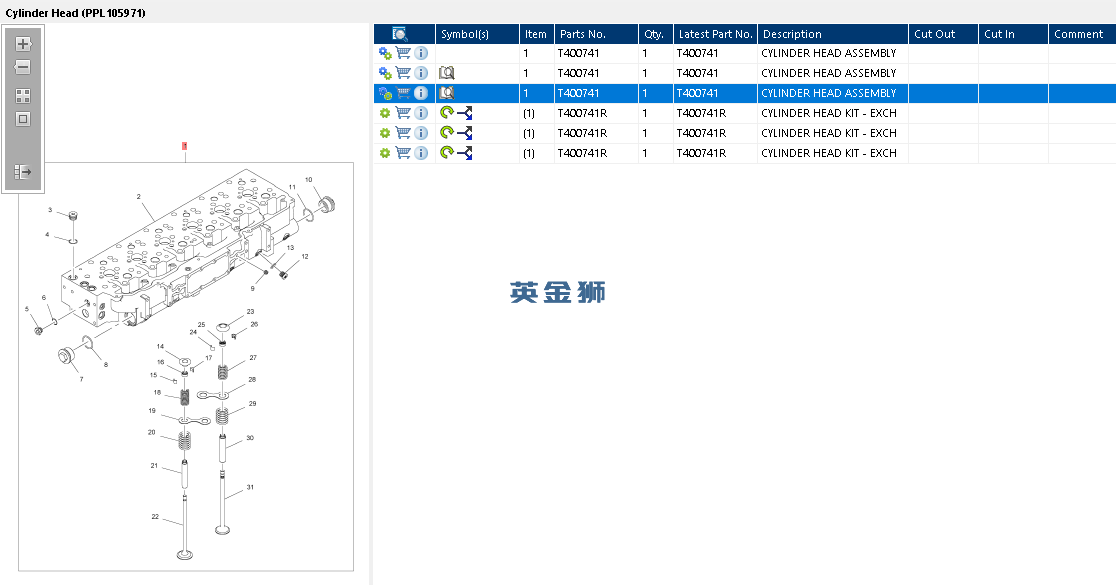Click callout number 7 near the left plug
The image size is (1116, 585).
click(x=81, y=379)
